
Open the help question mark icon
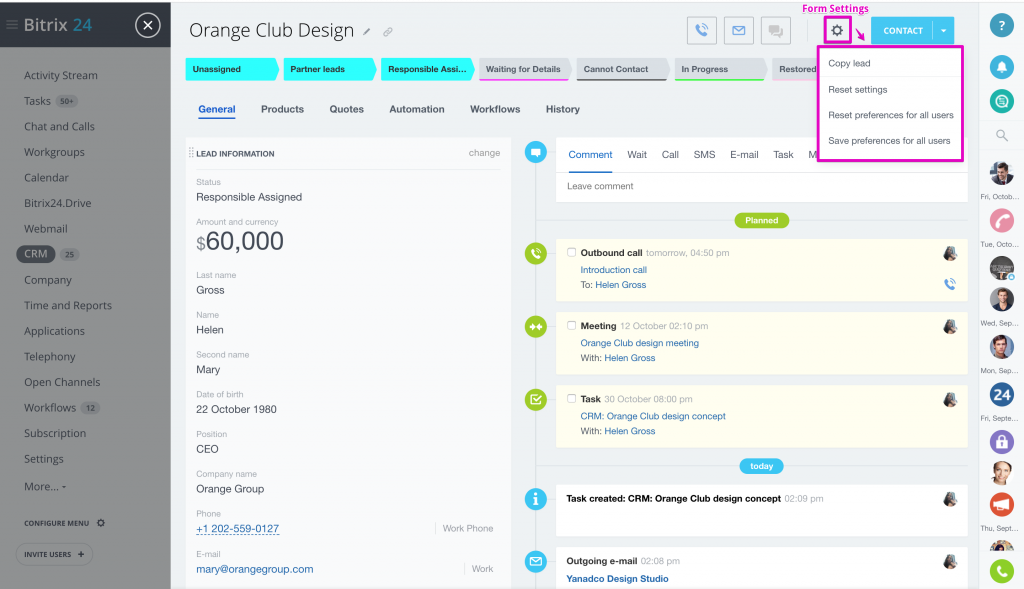tap(1001, 25)
